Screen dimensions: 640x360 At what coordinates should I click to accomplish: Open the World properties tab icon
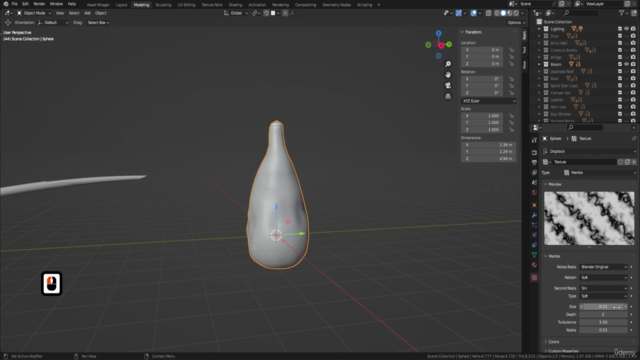tap(534, 193)
